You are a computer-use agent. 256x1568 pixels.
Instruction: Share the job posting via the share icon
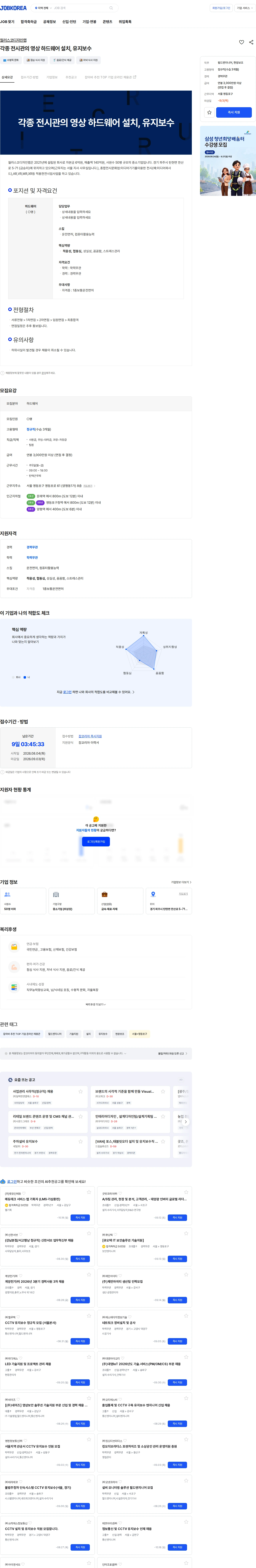click(251, 42)
